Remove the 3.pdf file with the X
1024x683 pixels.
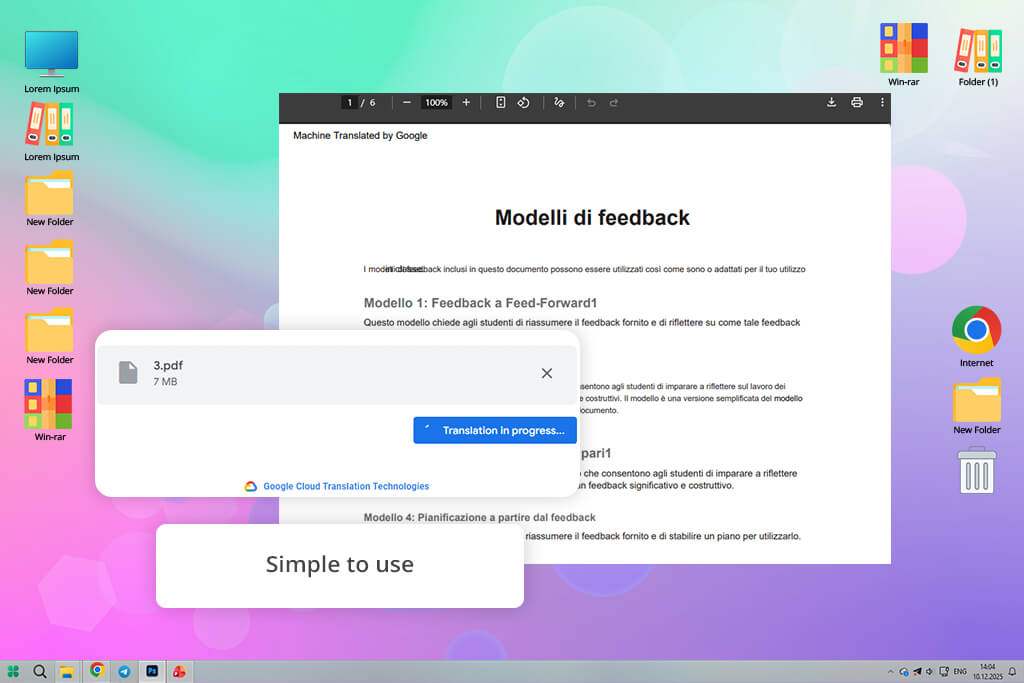(547, 373)
